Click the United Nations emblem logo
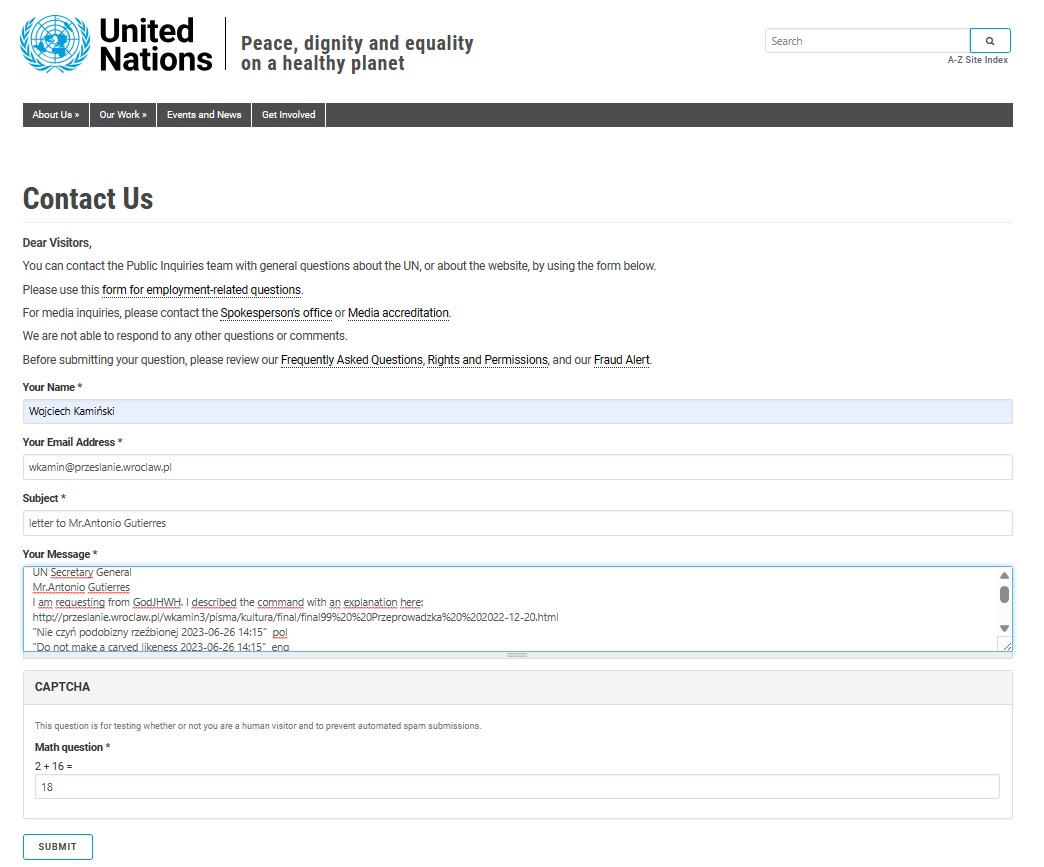 (x=55, y=44)
